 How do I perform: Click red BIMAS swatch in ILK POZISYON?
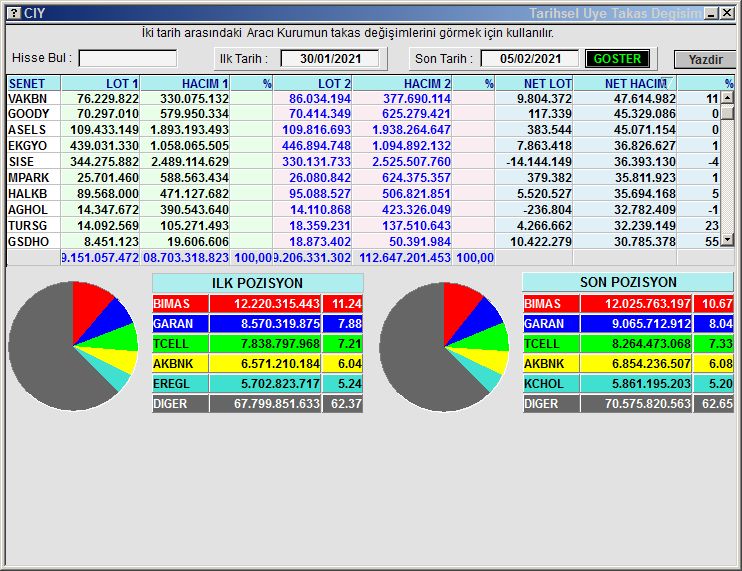pyautogui.click(x=180, y=304)
